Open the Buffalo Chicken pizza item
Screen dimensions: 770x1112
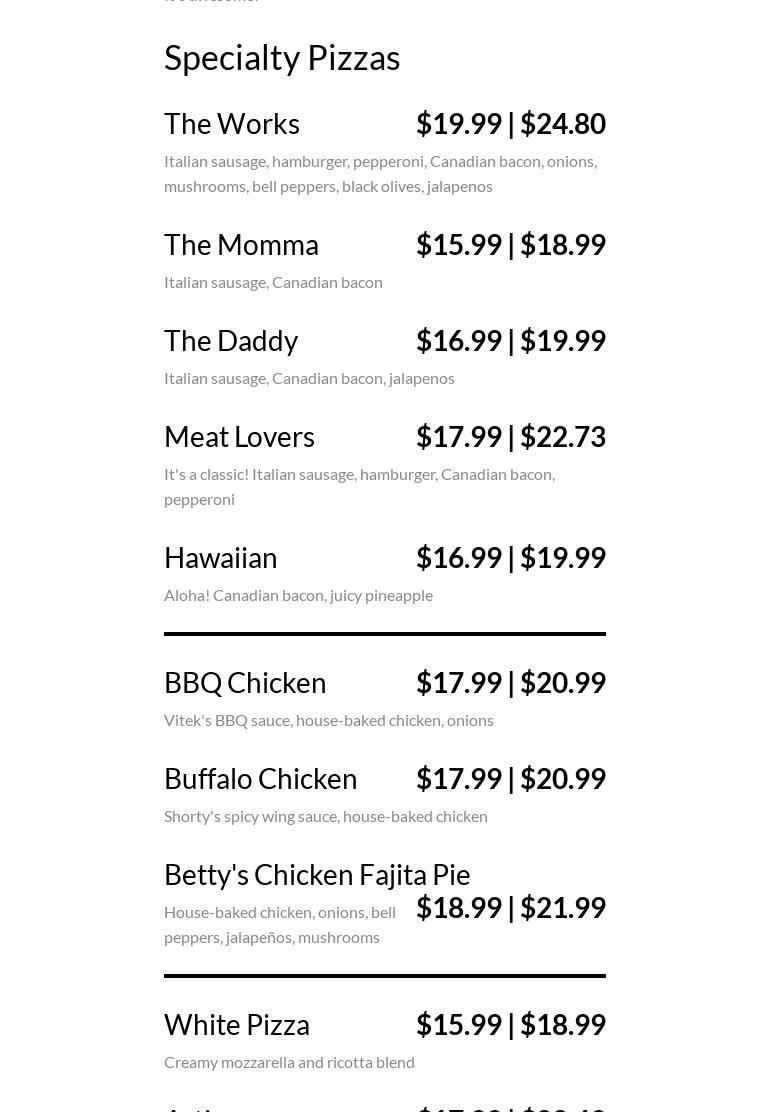click(x=260, y=779)
